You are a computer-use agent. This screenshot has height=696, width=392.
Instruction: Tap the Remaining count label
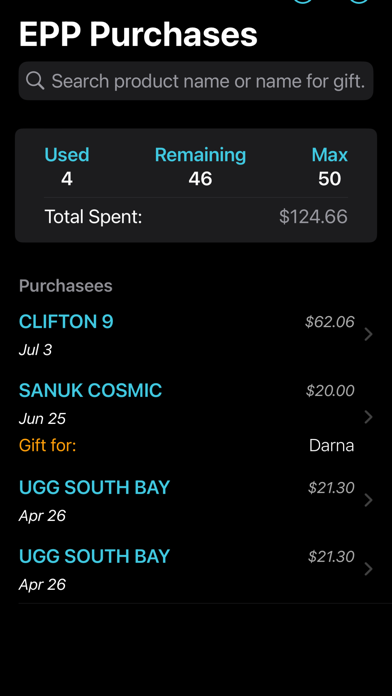(200, 155)
